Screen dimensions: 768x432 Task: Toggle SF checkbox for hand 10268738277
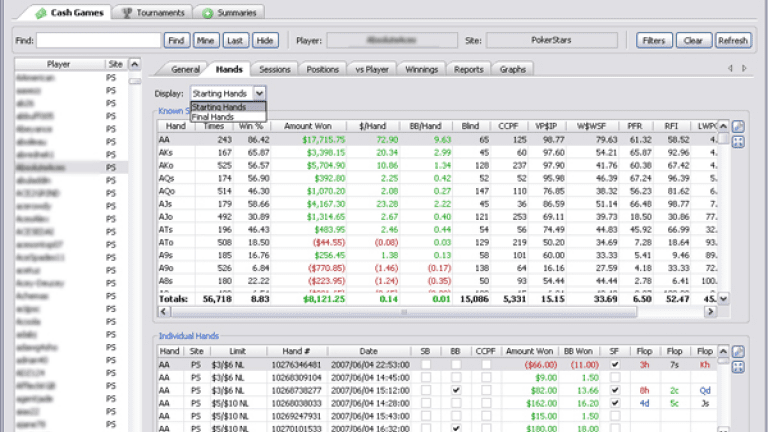coord(615,390)
